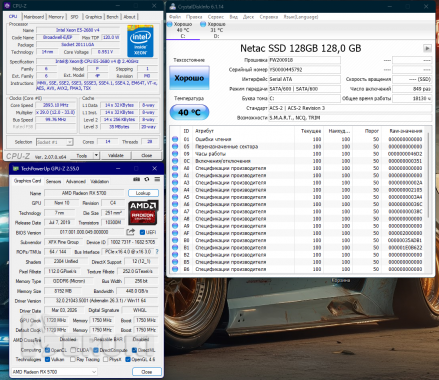This screenshot has height=380, width=439.
Task: Click the status circle for disk C: at 40 °C
Action: 169,24
